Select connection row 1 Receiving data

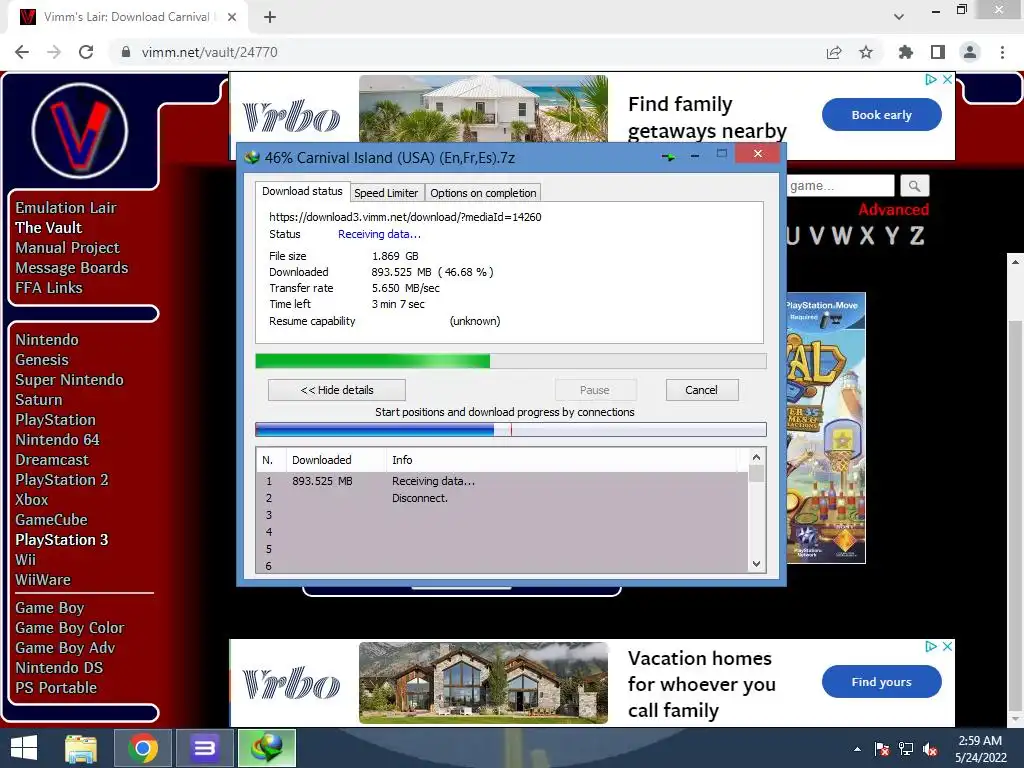pos(502,481)
